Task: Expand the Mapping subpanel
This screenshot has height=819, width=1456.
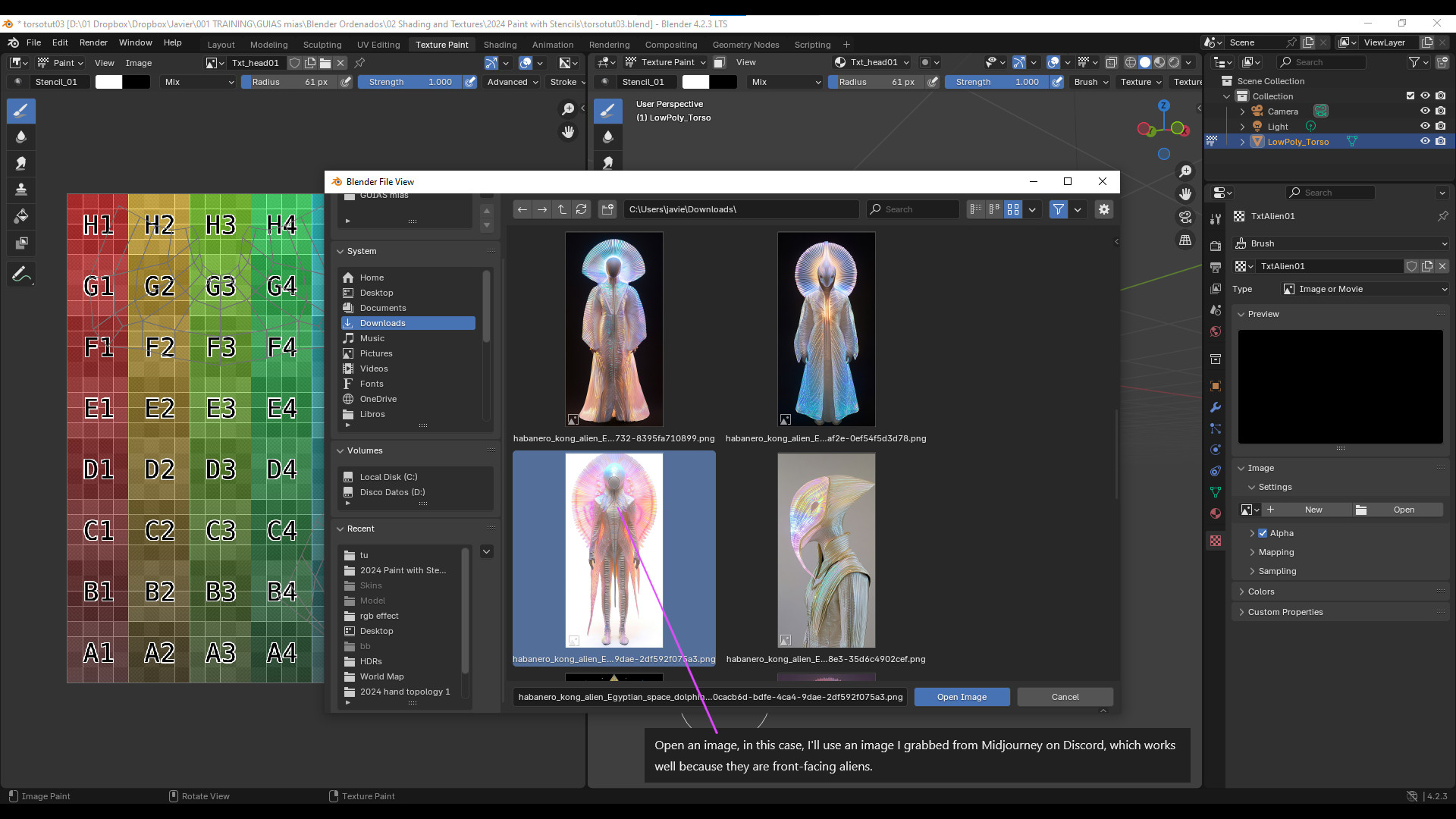Action: click(x=1276, y=552)
